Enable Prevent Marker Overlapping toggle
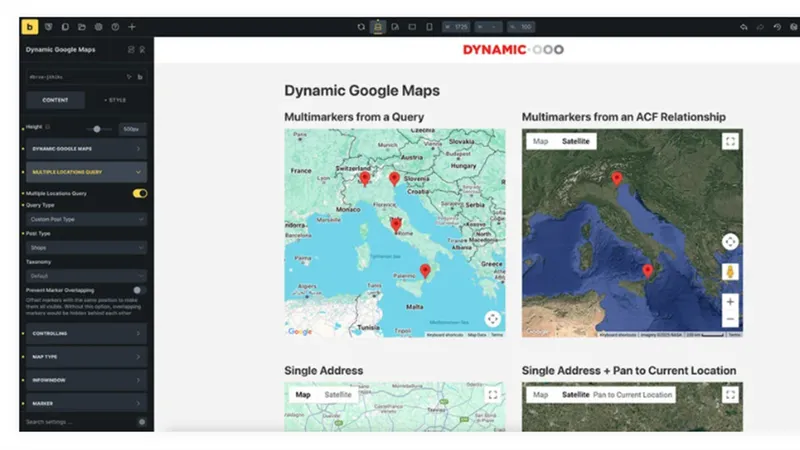Viewport: 800px width, 450px height. (x=139, y=290)
